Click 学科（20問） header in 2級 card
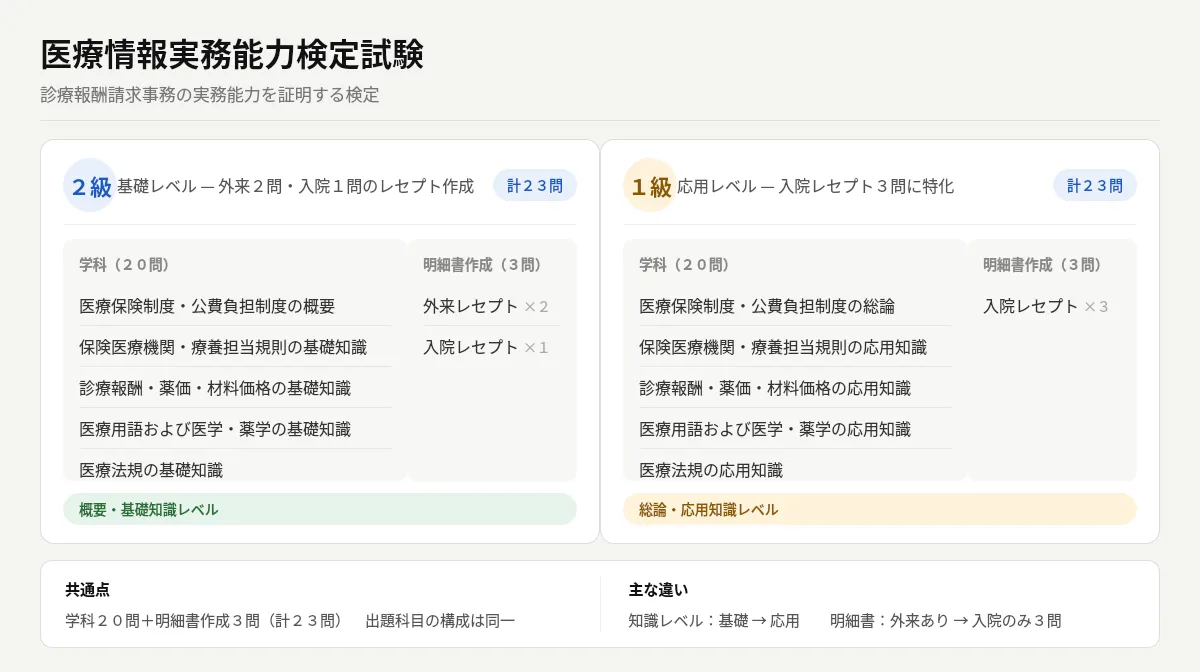Viewport: 1200px width, 672px height. tap(125, 265)
